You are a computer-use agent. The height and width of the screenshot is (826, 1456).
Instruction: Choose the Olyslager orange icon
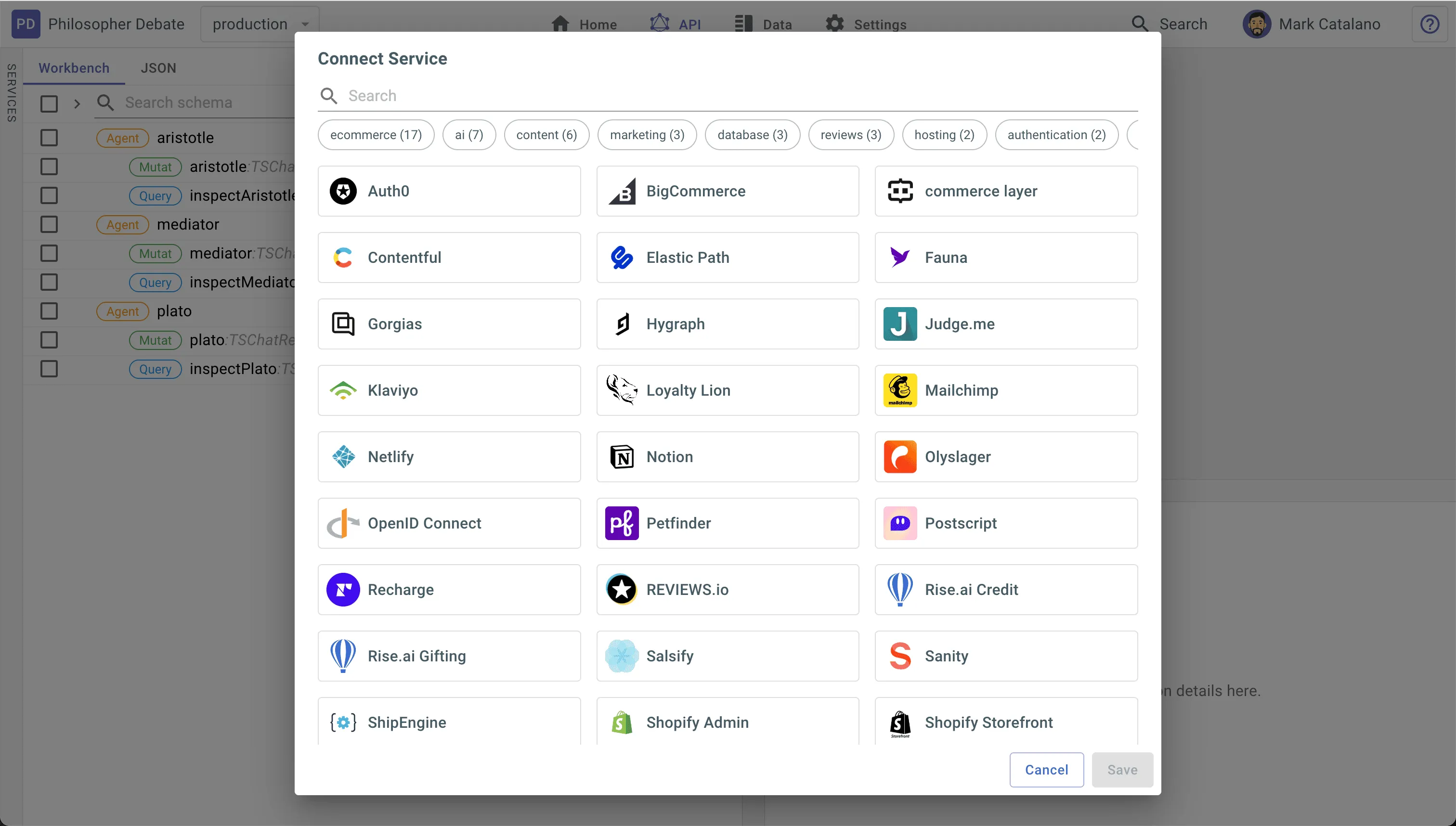[900, 457]
